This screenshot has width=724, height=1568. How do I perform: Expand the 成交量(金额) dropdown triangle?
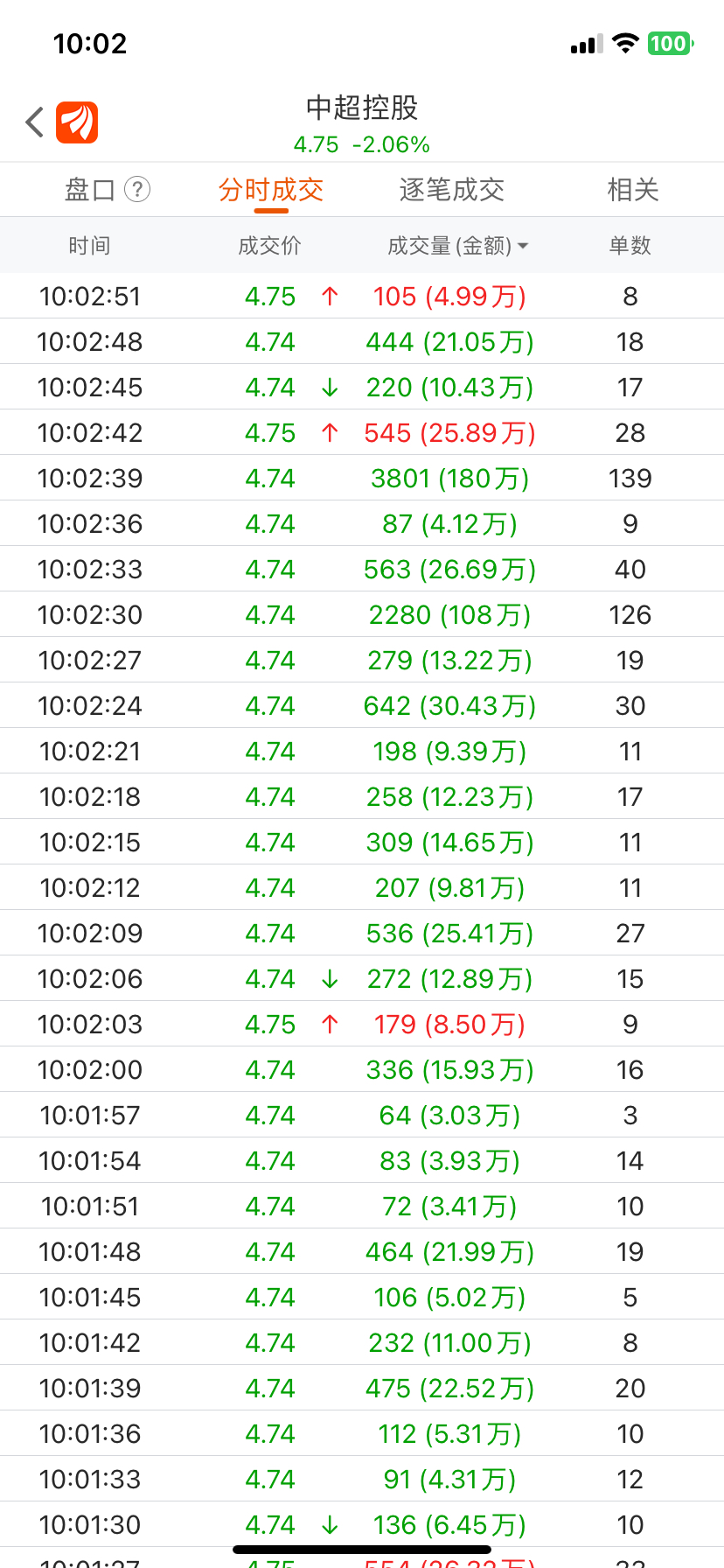click(523, 247)
